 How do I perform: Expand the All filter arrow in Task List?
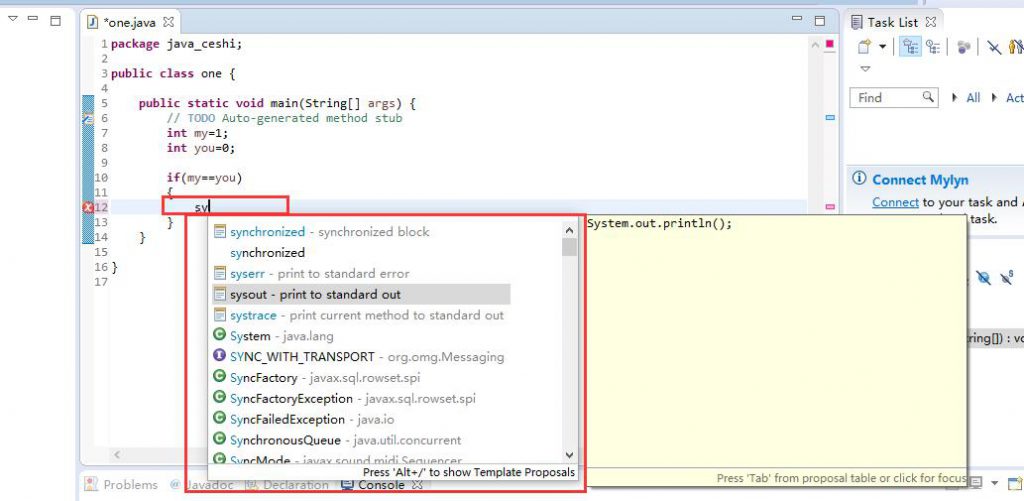click(954, 98)
